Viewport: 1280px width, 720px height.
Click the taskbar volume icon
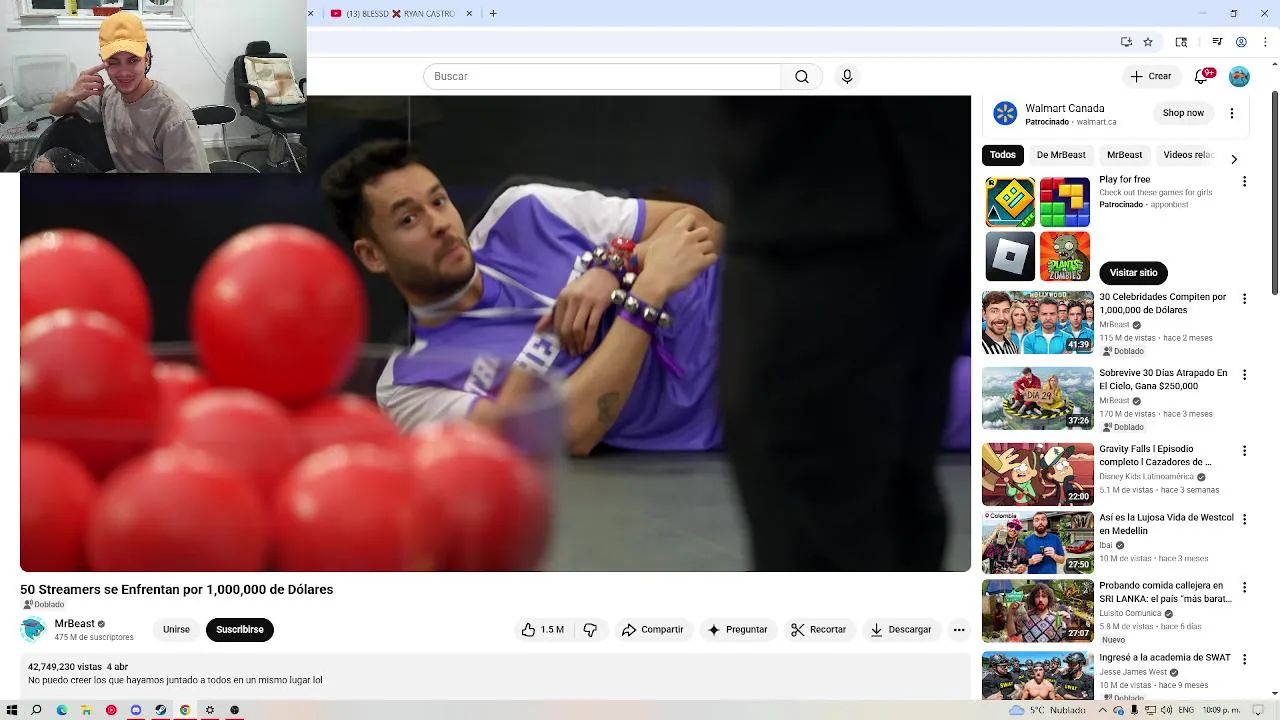coord(1166,710)
